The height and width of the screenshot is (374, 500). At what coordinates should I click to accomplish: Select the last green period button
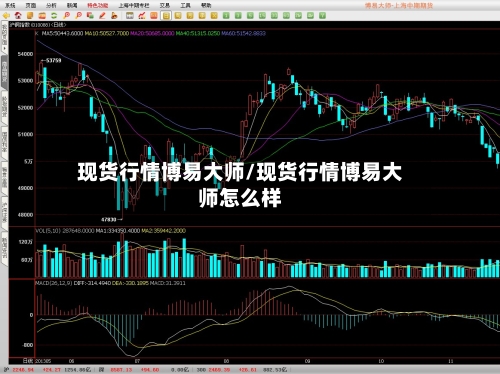click(x=322, y=15)
